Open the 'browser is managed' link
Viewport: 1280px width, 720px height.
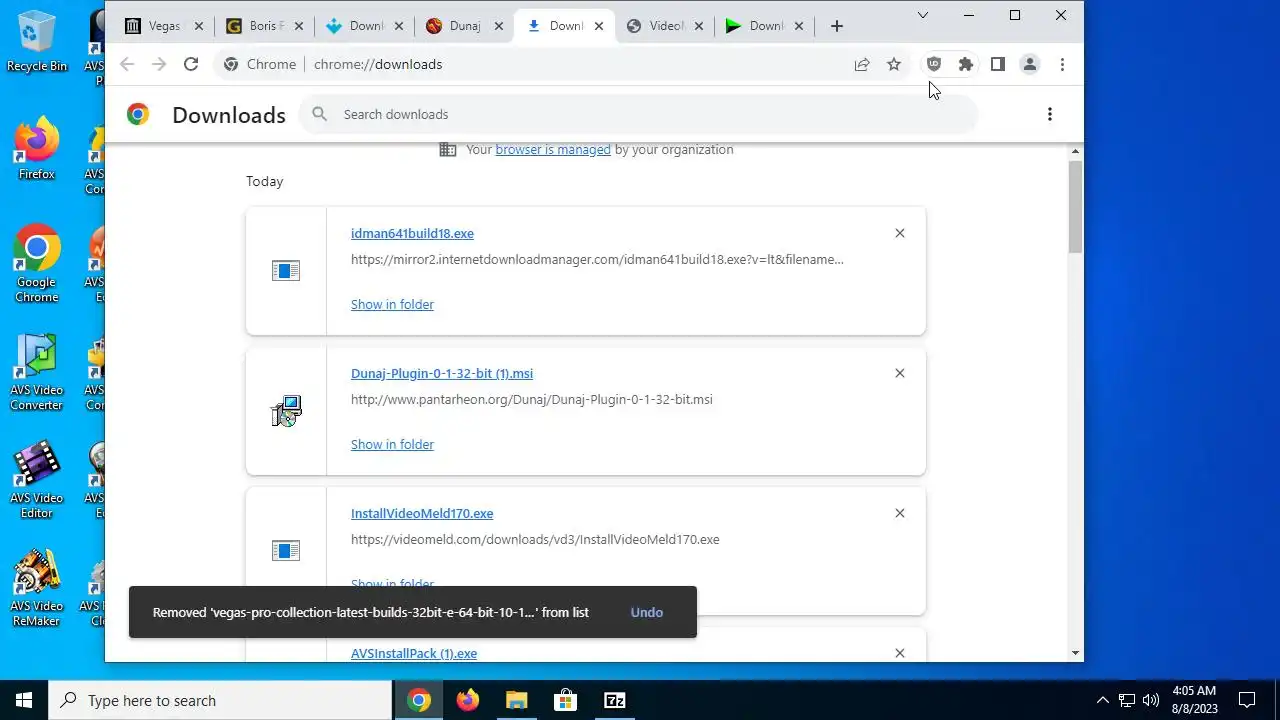(553, 149)
